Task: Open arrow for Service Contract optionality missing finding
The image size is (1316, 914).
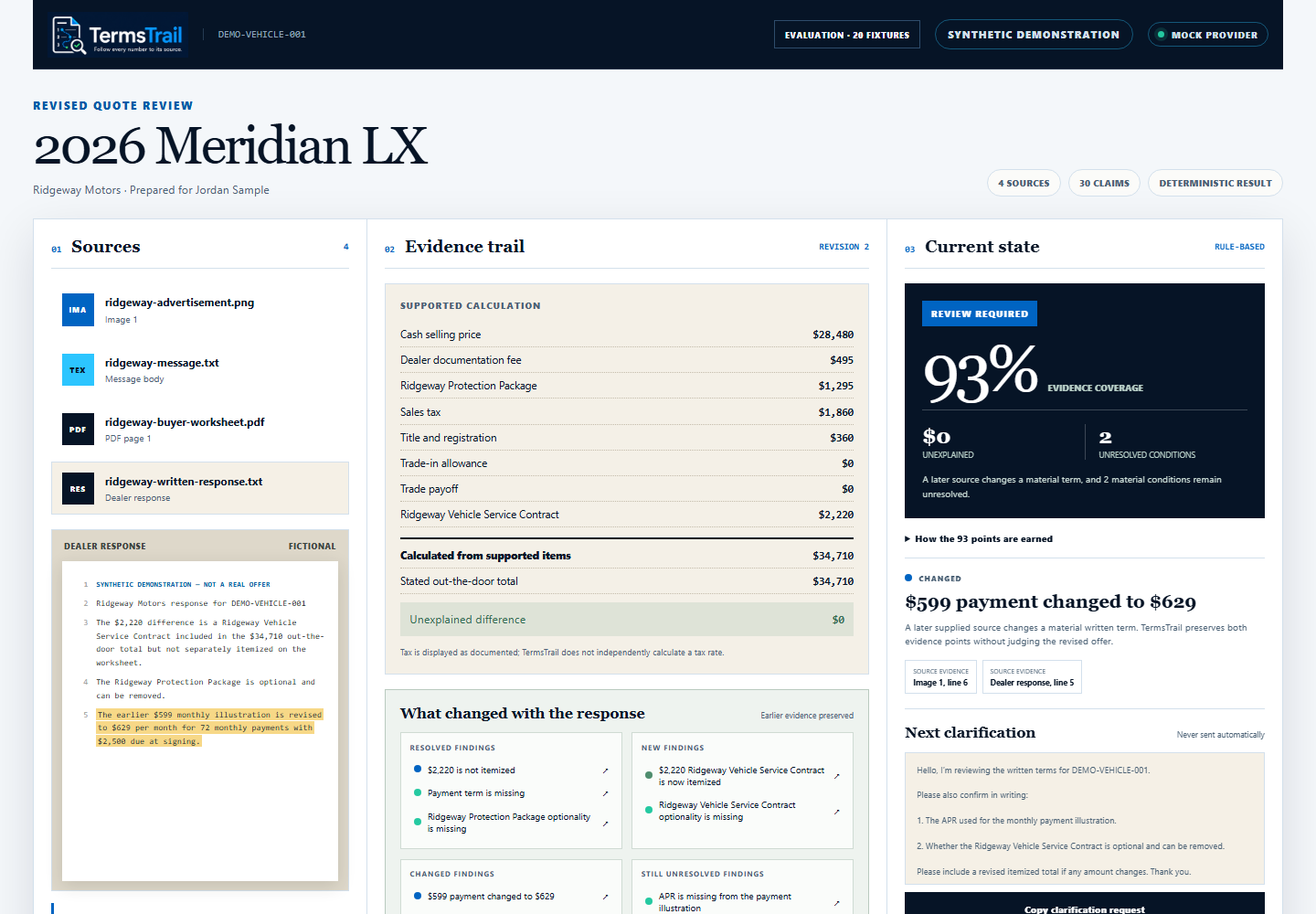Action: 836,812
